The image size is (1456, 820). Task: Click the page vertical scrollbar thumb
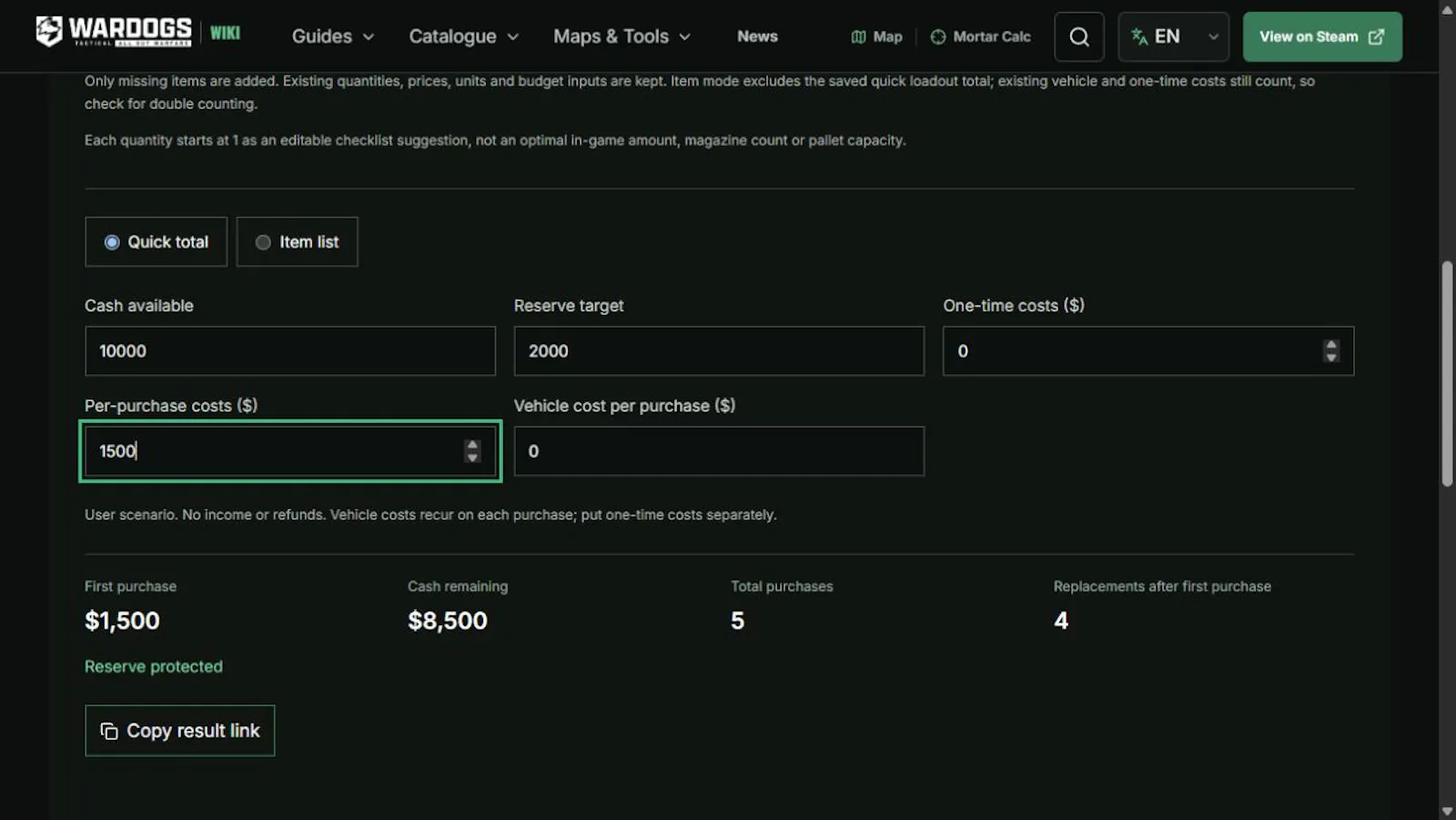tap(1447, 374)
